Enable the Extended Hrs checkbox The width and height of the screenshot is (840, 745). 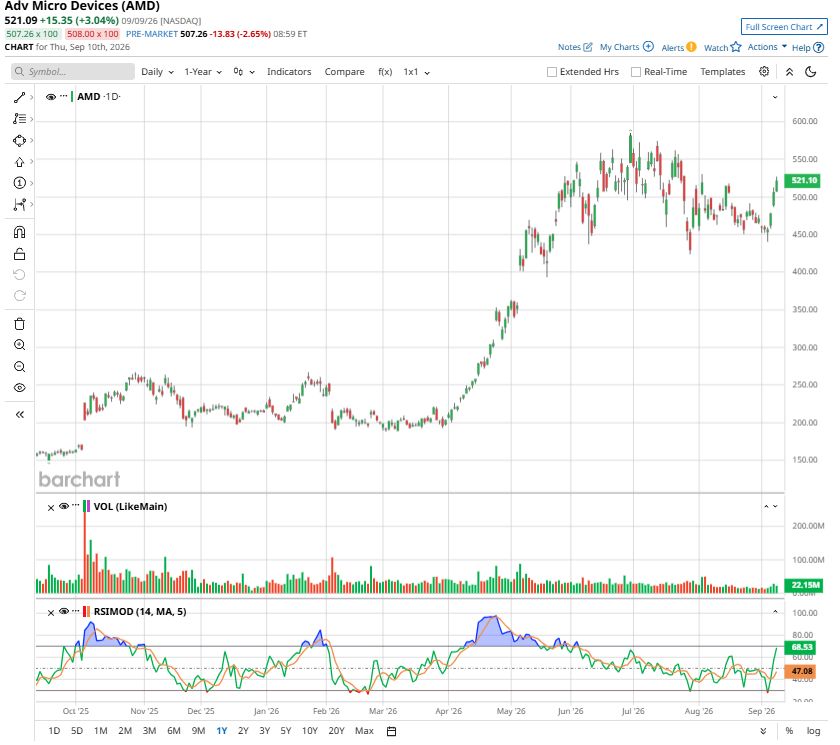pos(552,72)
